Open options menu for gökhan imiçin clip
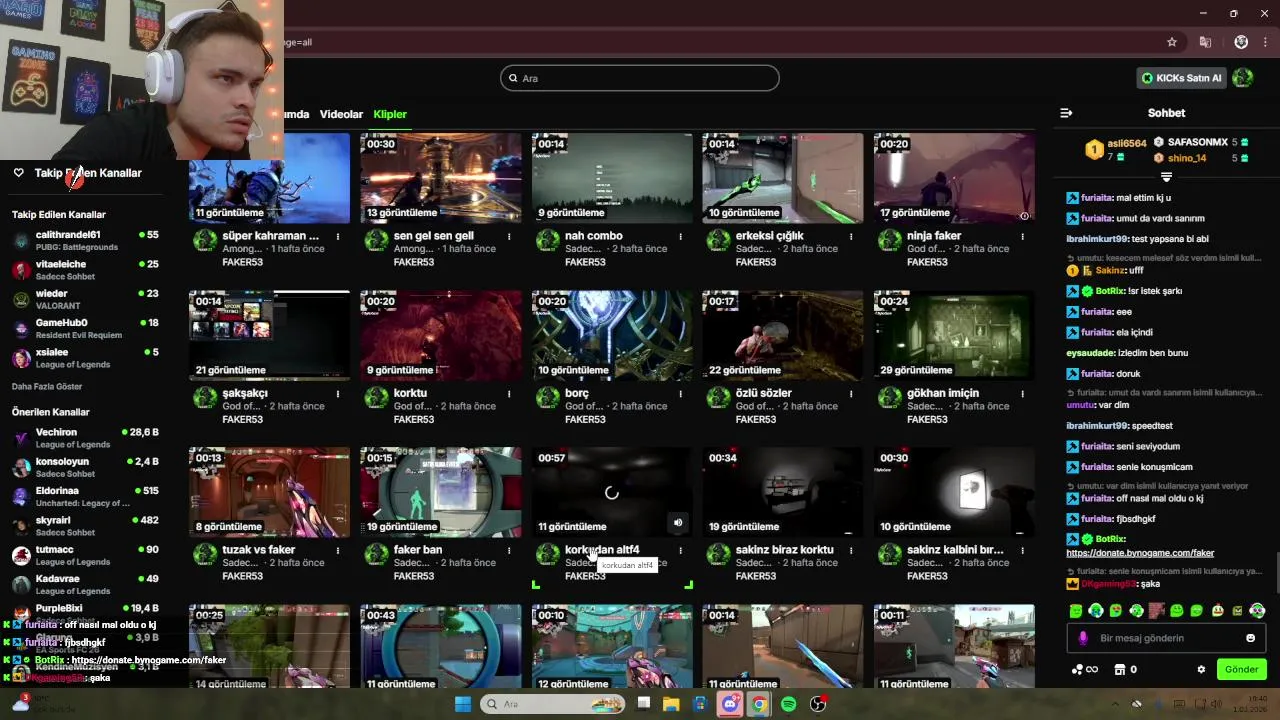This screenshot has width=1280, height=720. pyautogui.click(x=1022, y=394)
